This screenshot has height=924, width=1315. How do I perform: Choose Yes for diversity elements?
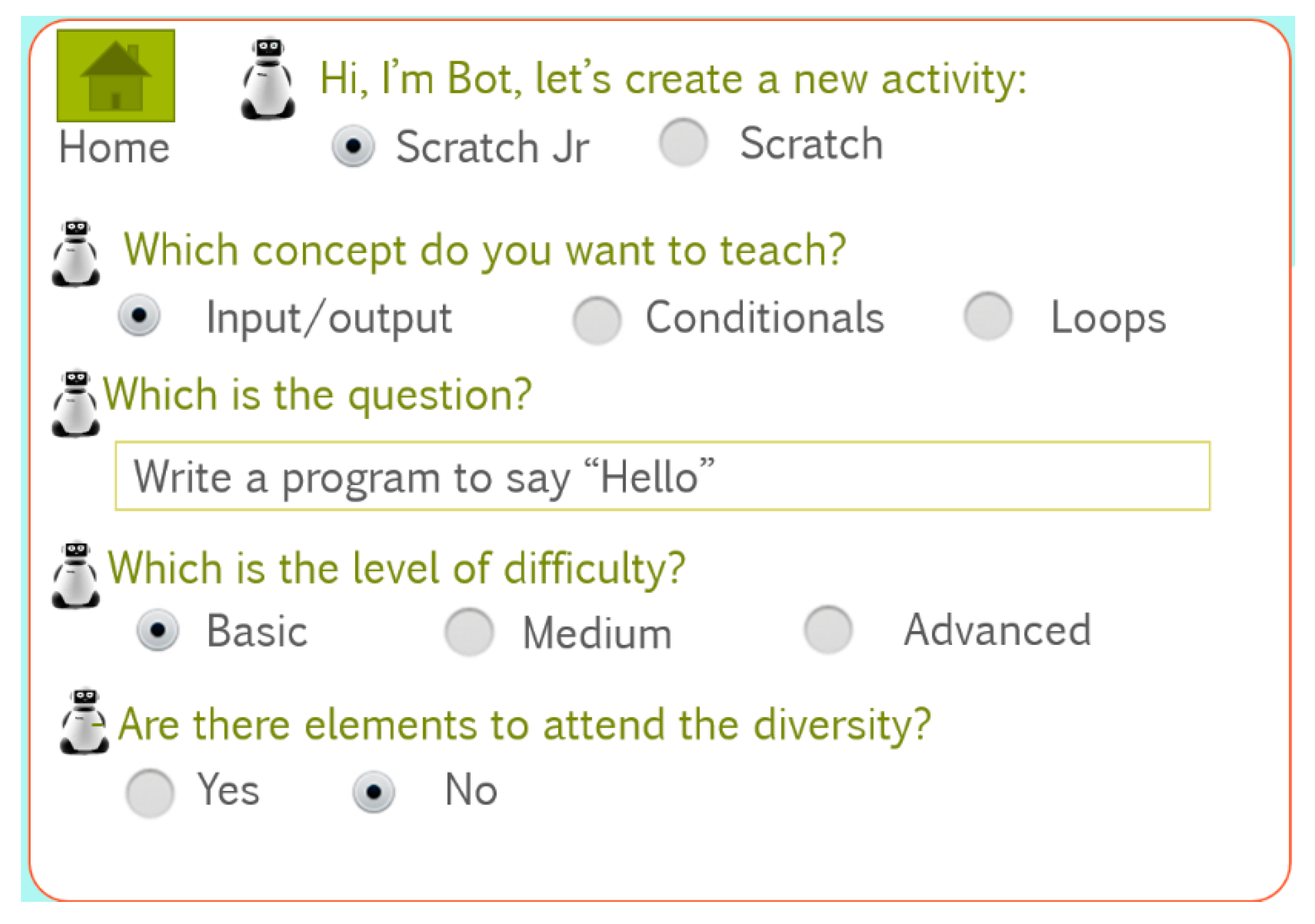coord(150,793)
